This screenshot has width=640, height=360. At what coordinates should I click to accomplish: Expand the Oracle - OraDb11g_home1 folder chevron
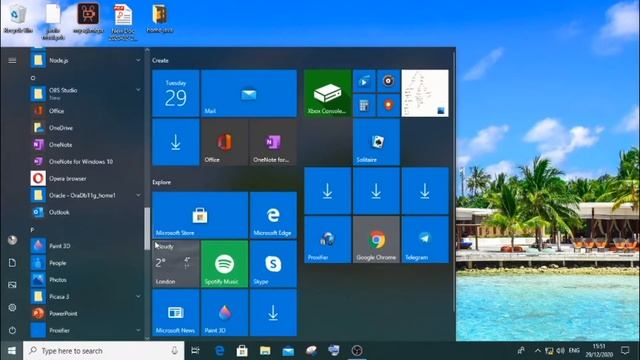[x=138, y=195]
